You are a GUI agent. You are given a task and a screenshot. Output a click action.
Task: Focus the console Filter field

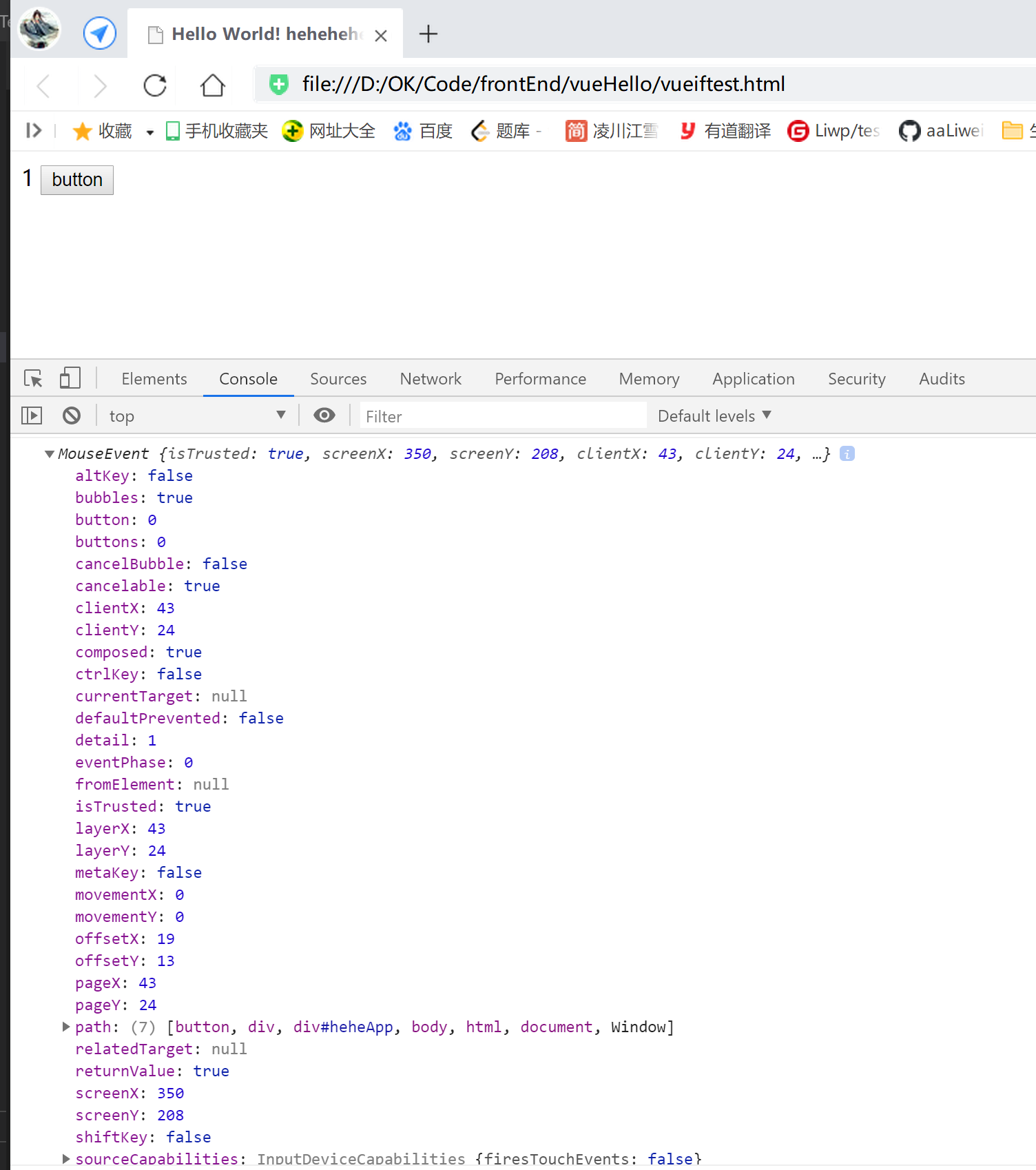point(504,416)
